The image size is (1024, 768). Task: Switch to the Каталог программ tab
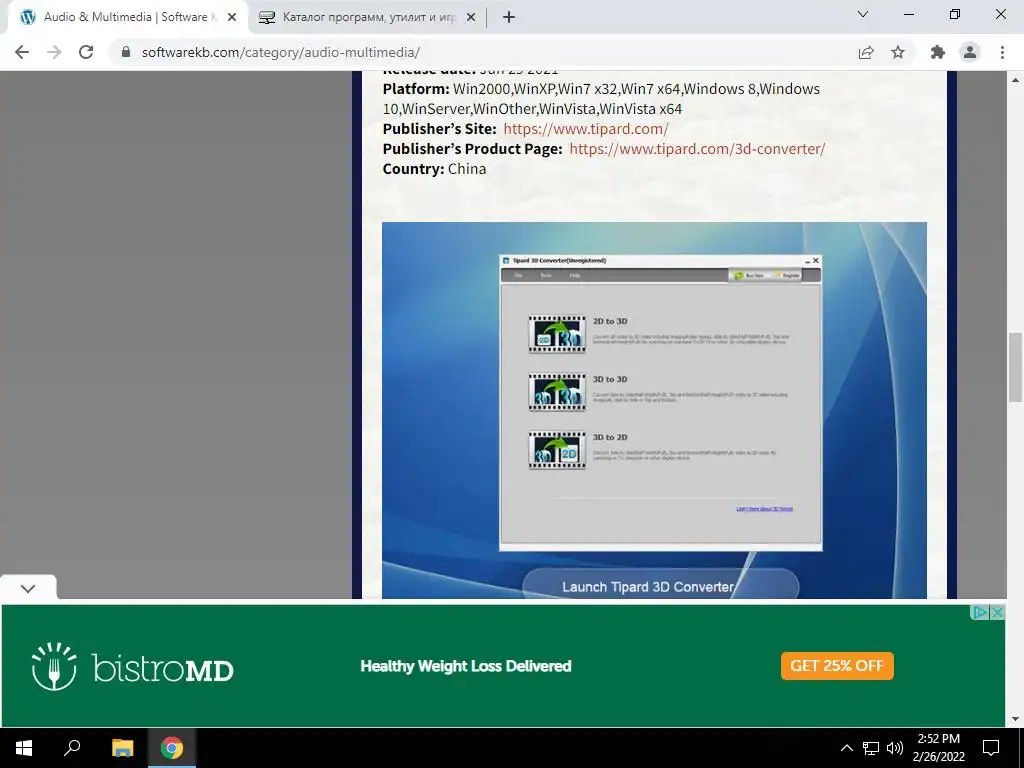369,18
